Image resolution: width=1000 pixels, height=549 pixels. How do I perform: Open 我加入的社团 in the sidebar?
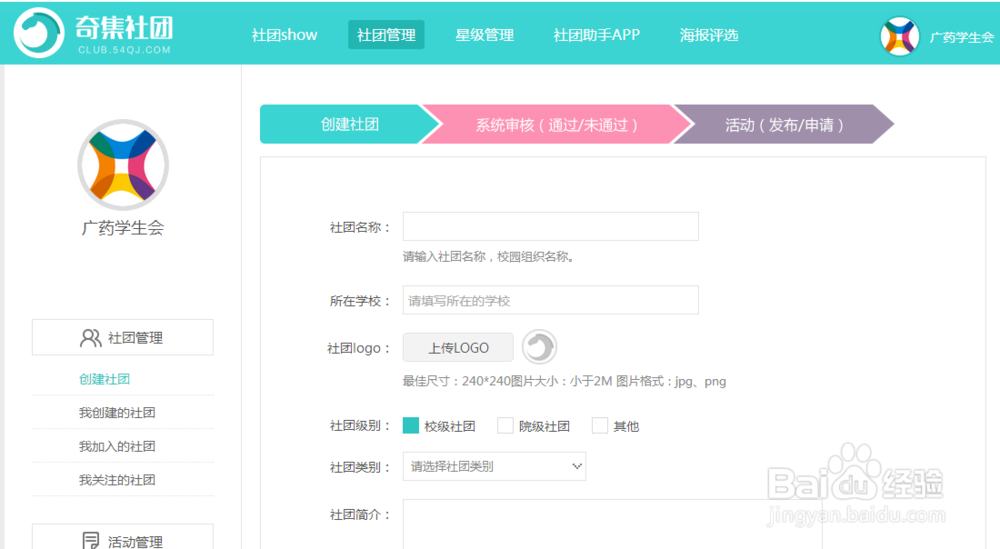click(117, 446)
